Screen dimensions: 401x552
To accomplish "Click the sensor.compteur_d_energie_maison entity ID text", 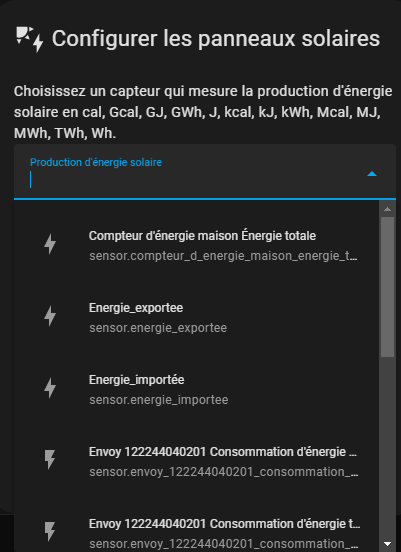I will tap(223, 256).
